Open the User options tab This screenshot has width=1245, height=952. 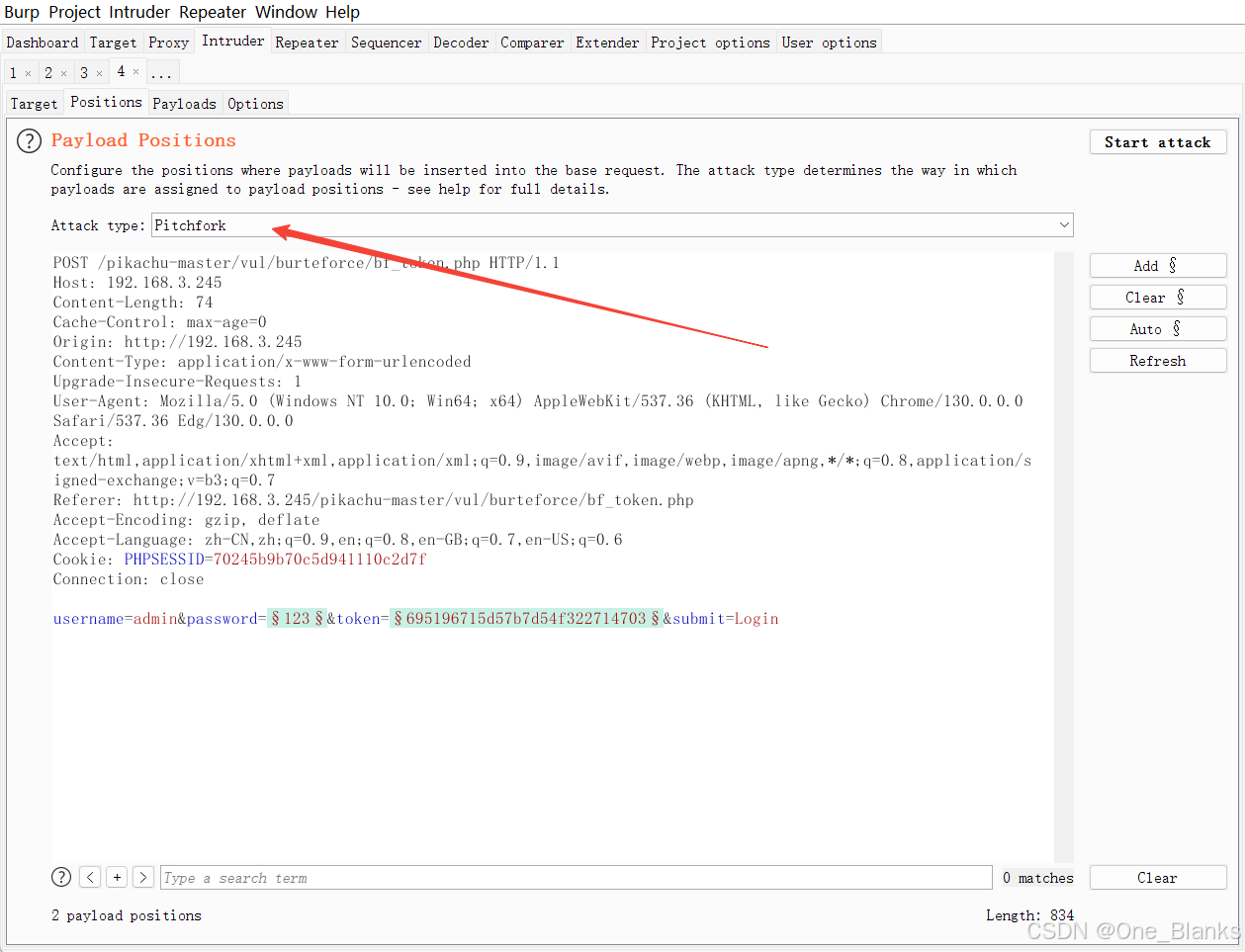829,43
